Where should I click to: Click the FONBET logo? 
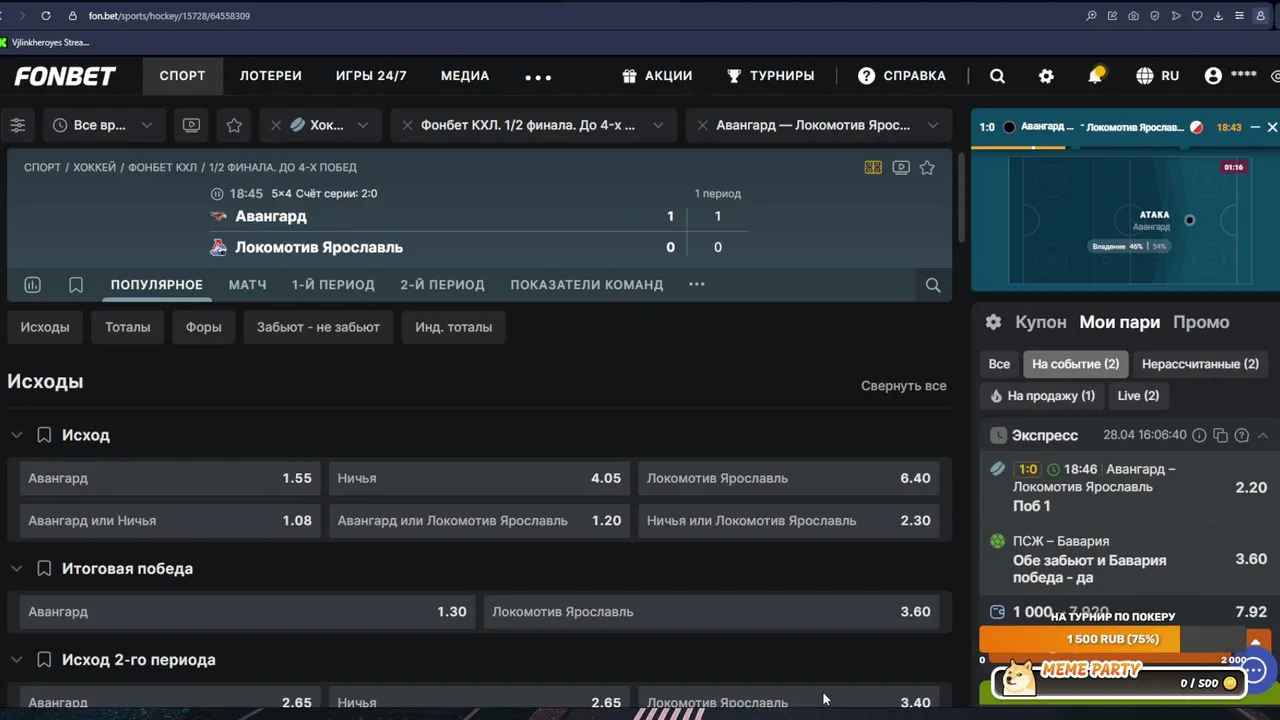pos(65,76)
